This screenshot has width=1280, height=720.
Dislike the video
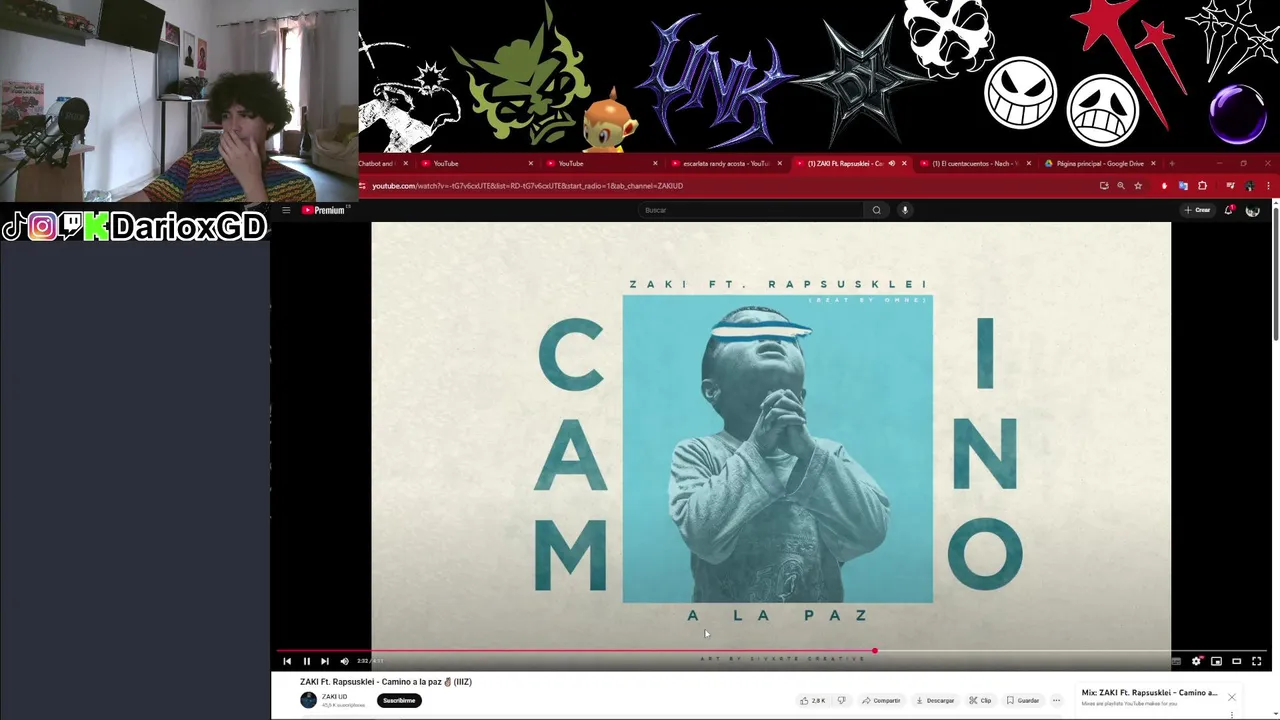(841, 700)
